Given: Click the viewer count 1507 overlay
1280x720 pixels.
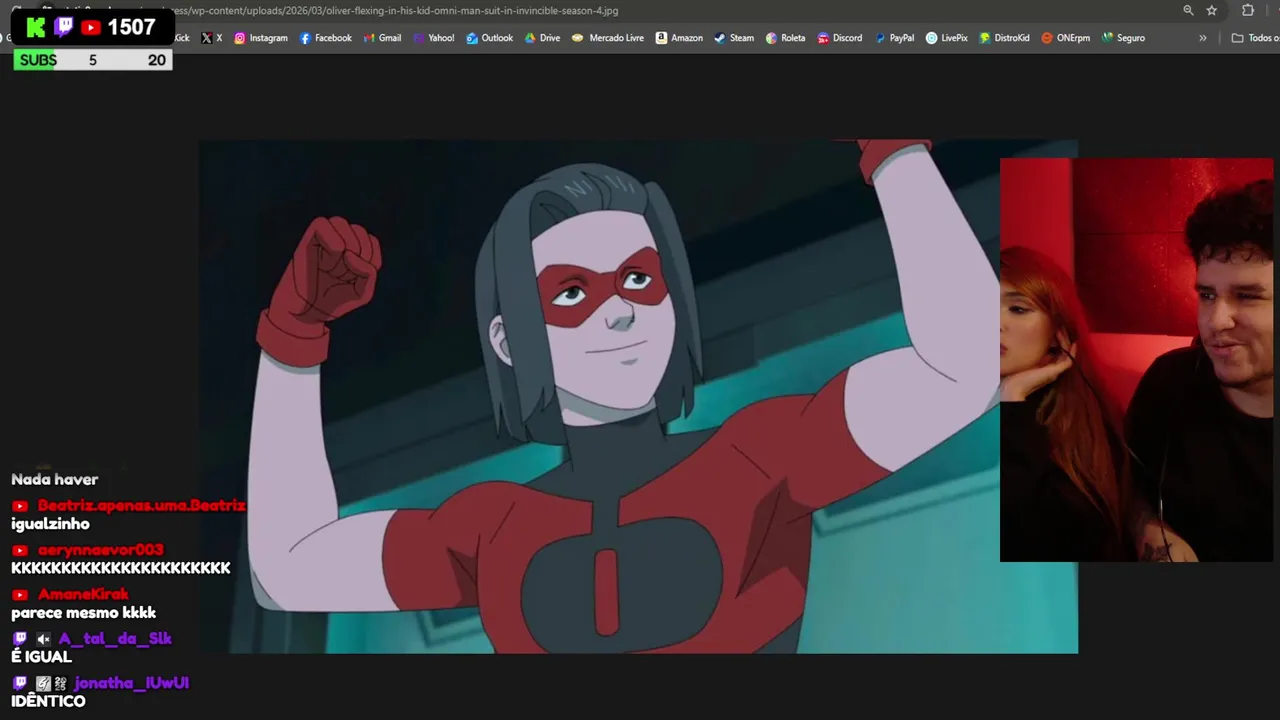Looking at the screenshot, I should [x=92, y=27].
